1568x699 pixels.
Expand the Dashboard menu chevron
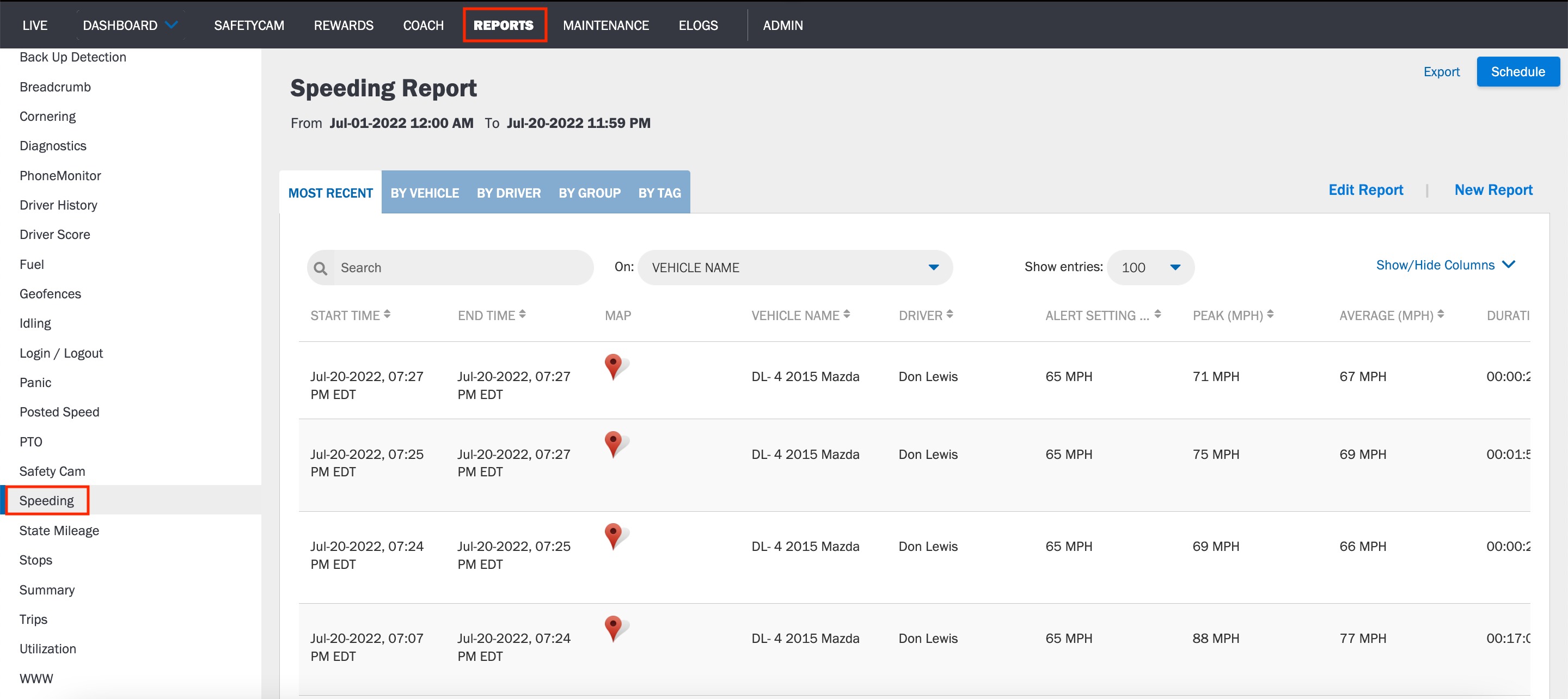click(171, 25)
